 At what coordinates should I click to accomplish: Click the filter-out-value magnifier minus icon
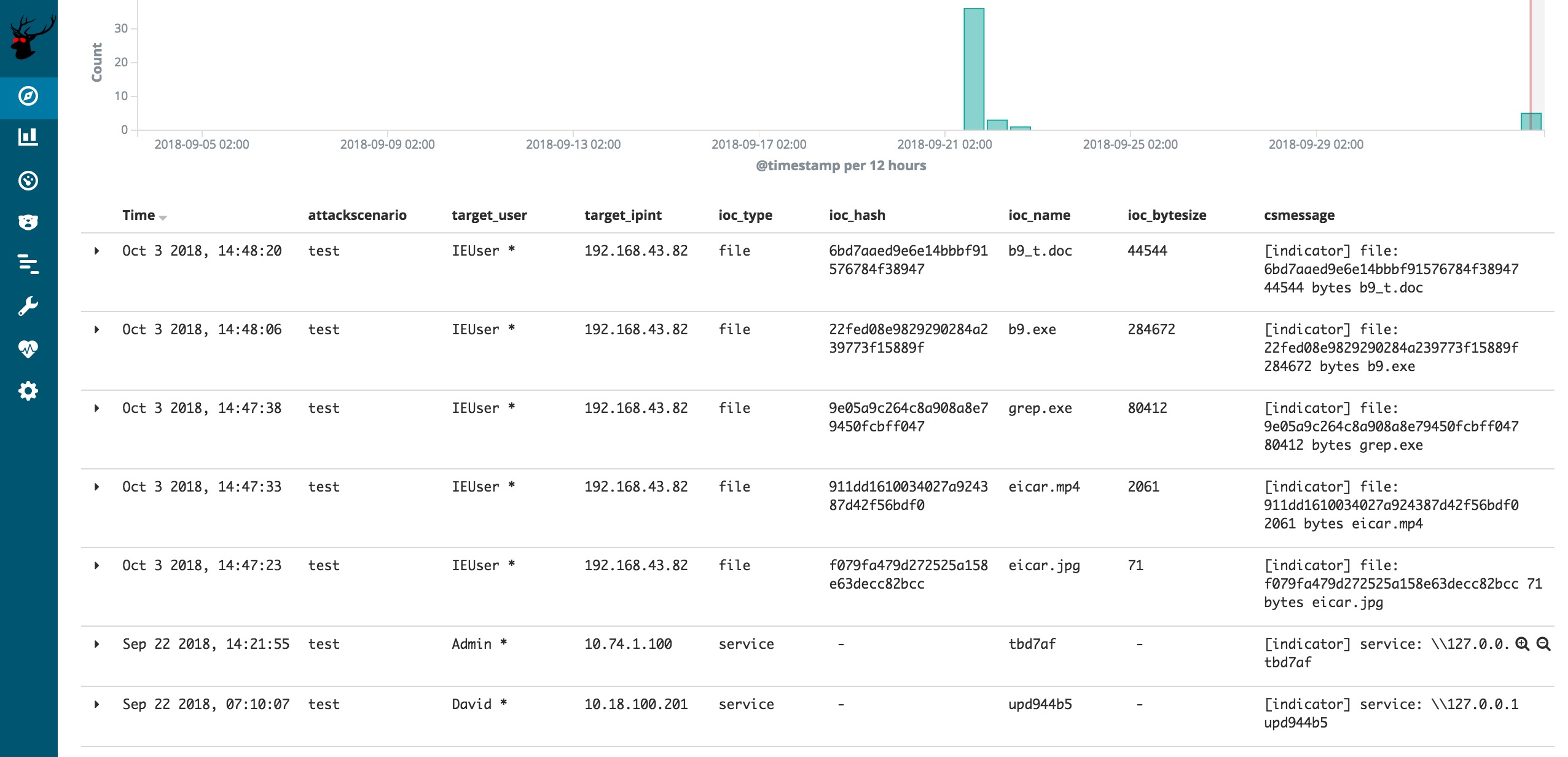(x=1543, y=644)
